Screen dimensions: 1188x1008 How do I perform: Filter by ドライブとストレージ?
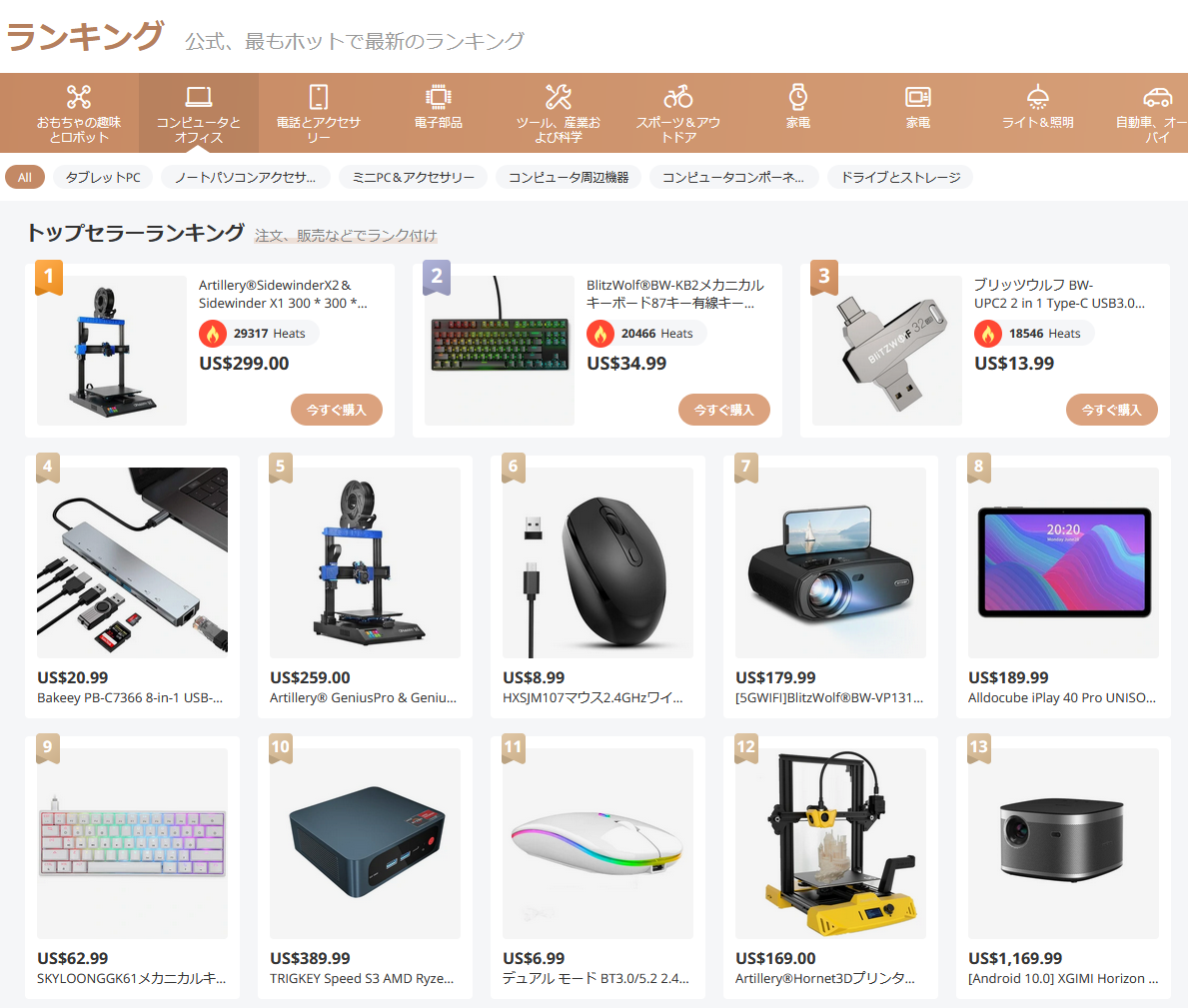(900, 177)
